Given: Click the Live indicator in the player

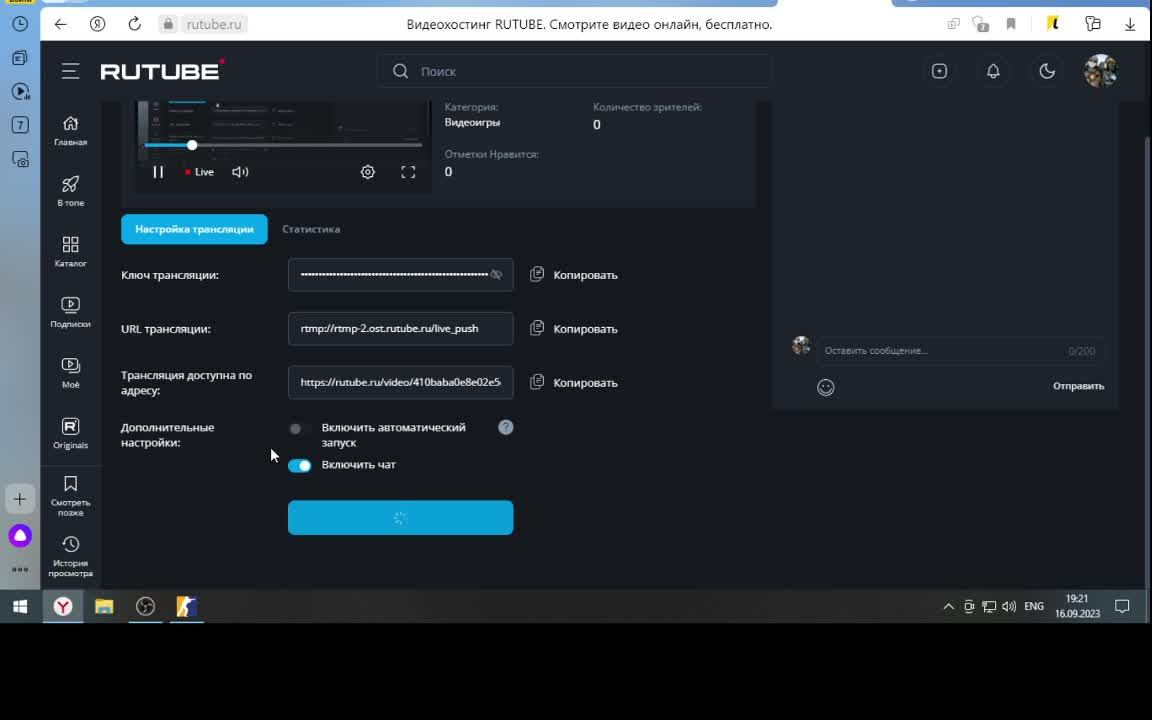Looking at the screenshot, I should [199, 172].
